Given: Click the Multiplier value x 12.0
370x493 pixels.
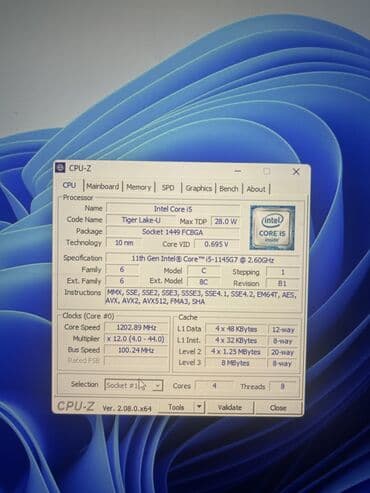Looking at the screenshot, I should point(136,339).
